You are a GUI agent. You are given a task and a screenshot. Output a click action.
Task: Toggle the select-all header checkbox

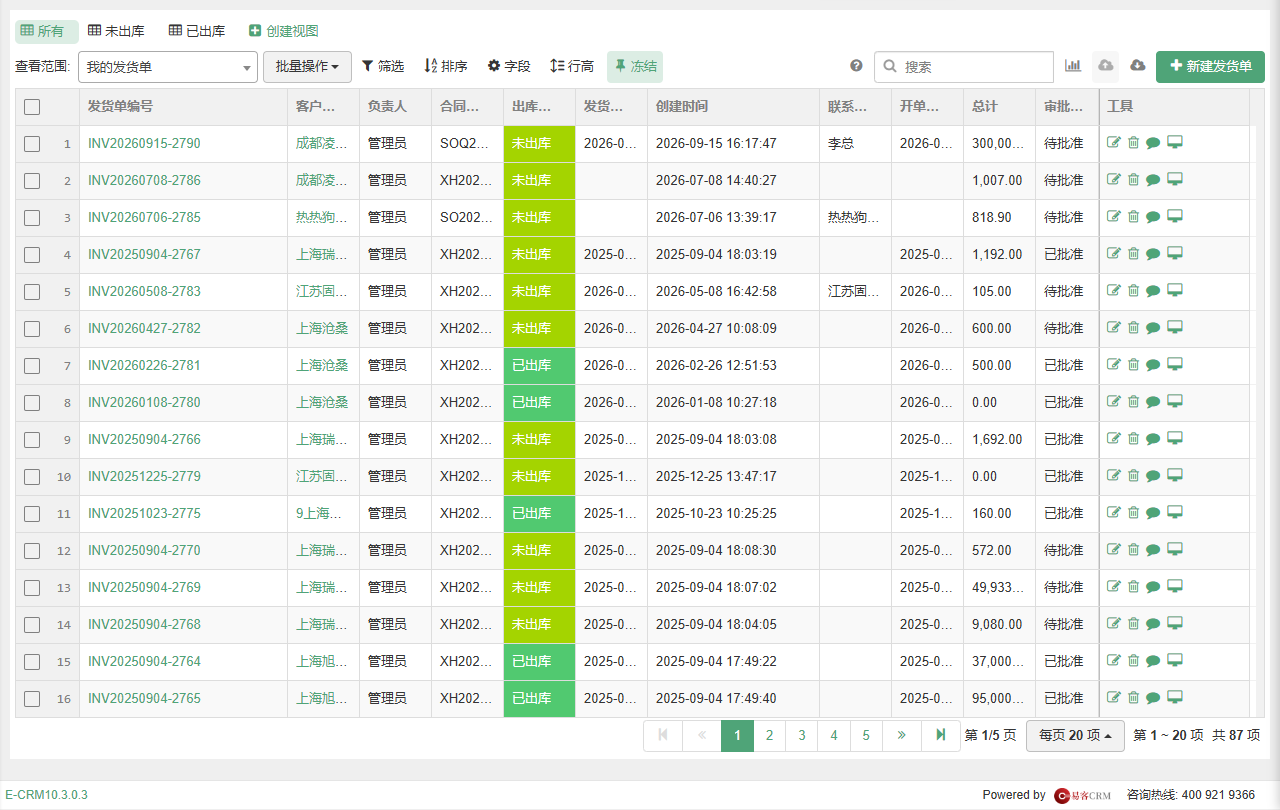coord(32,107)
